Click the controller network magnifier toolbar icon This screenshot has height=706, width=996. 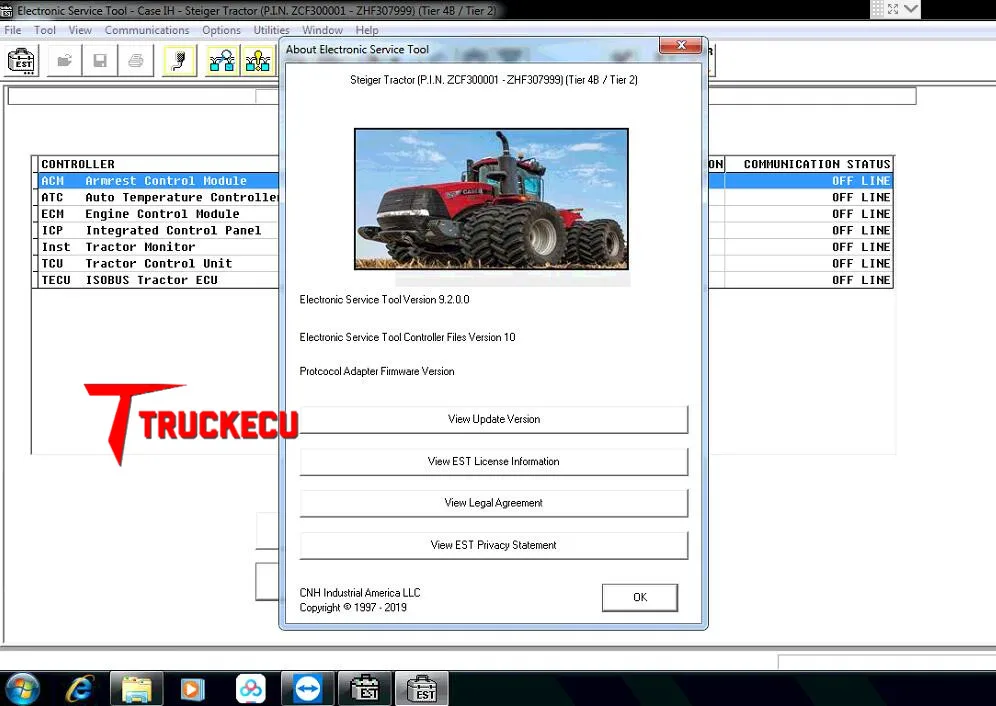click(x=222, y=61)
